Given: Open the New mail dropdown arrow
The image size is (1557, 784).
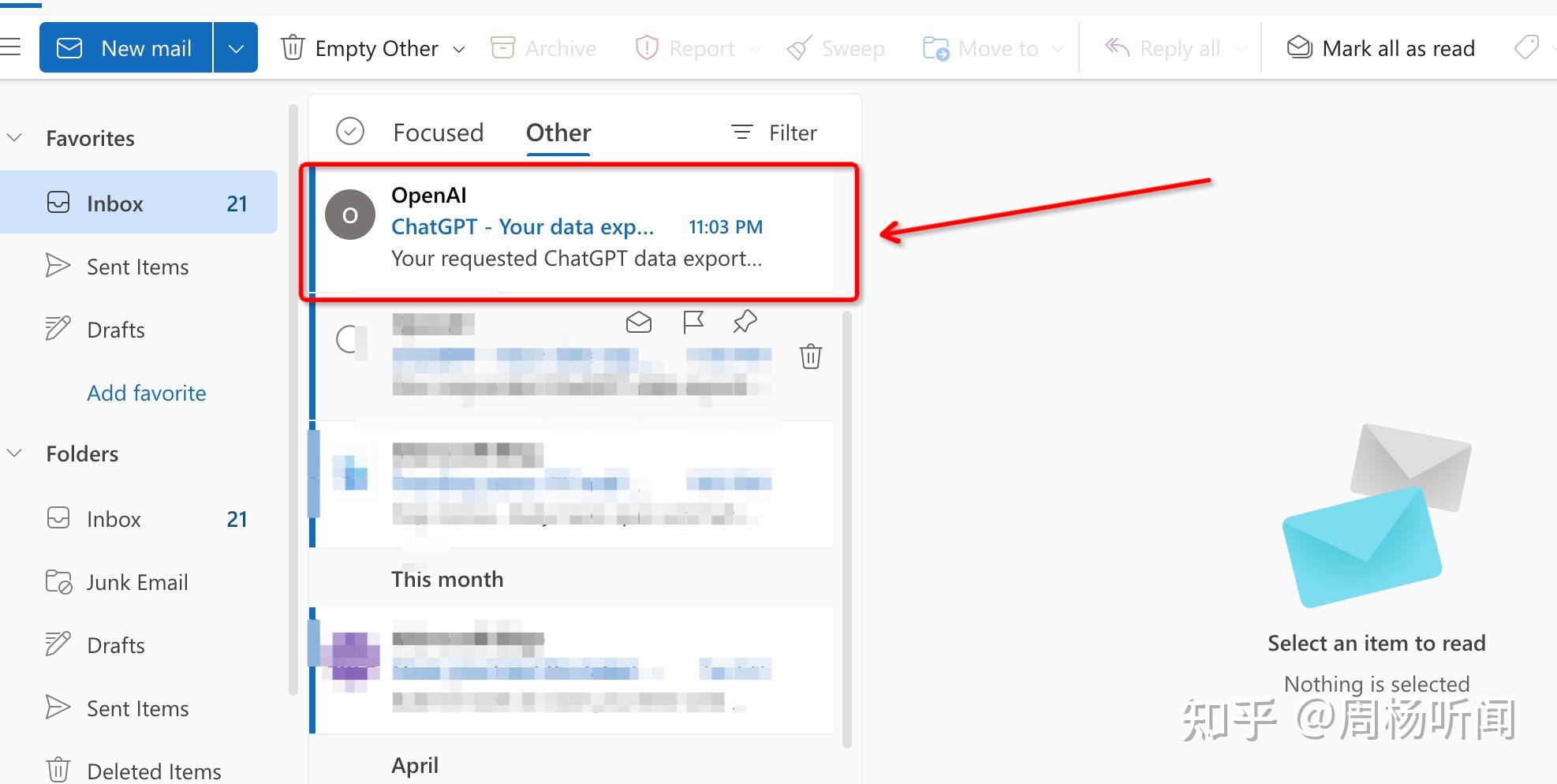Looking at the screenshot, I should [x=236, y=48].
